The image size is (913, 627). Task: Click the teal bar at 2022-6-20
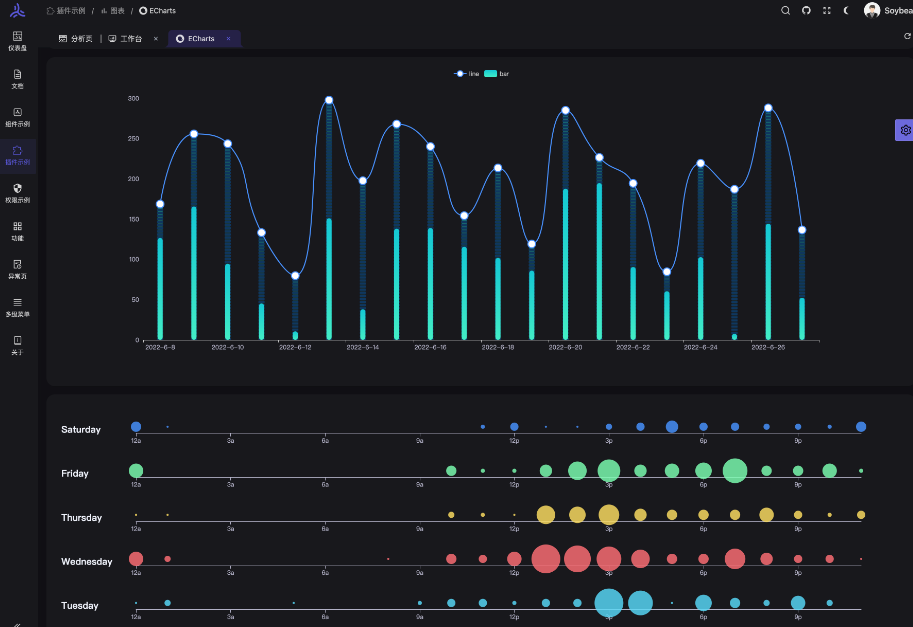pos(565,264)
